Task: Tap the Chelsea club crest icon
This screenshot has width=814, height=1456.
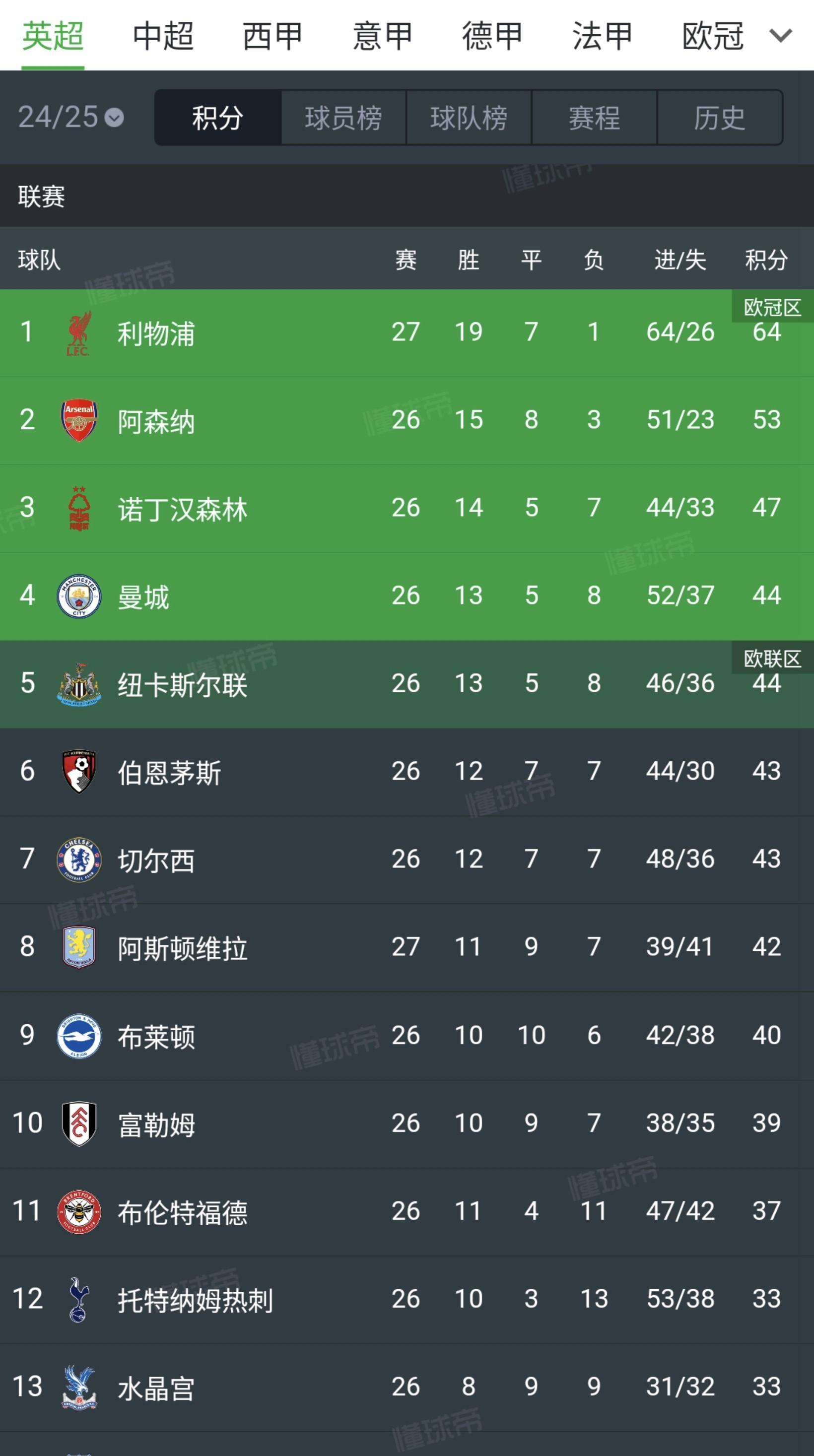Action: [x=78, y=860]
